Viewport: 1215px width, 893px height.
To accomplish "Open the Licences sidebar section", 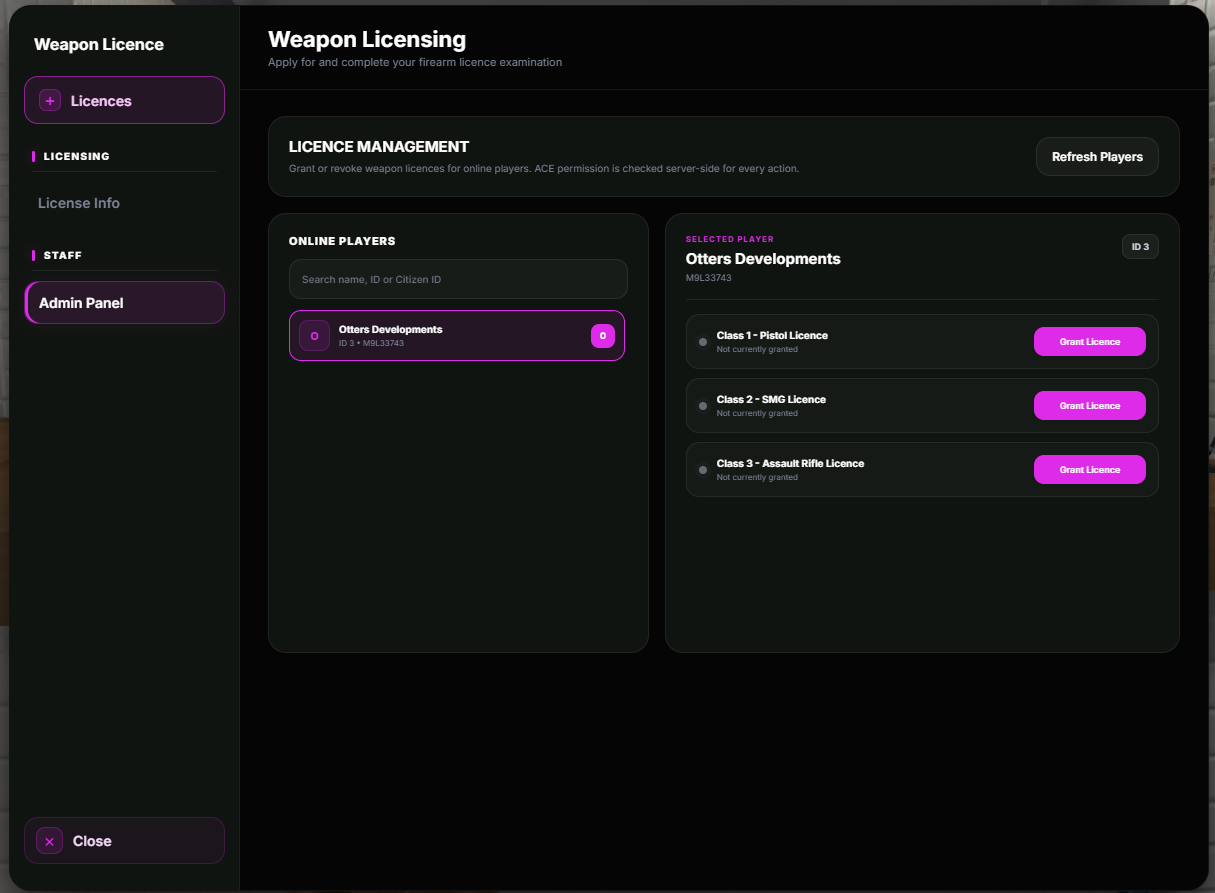I will (x=125, y=100).
